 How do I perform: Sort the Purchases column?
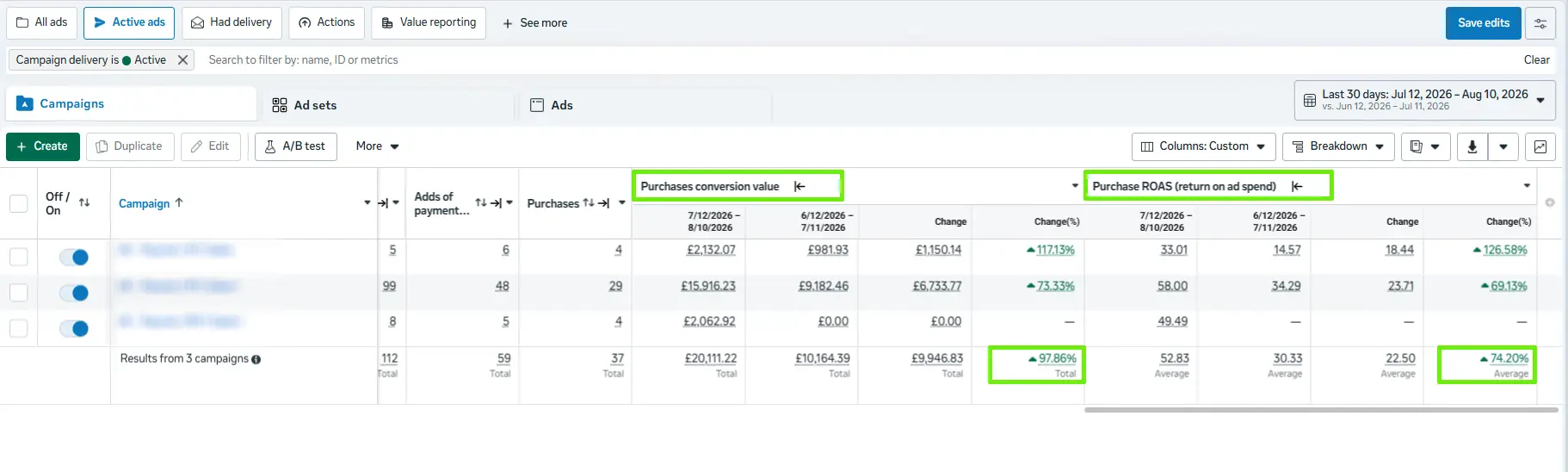(589, 203)
